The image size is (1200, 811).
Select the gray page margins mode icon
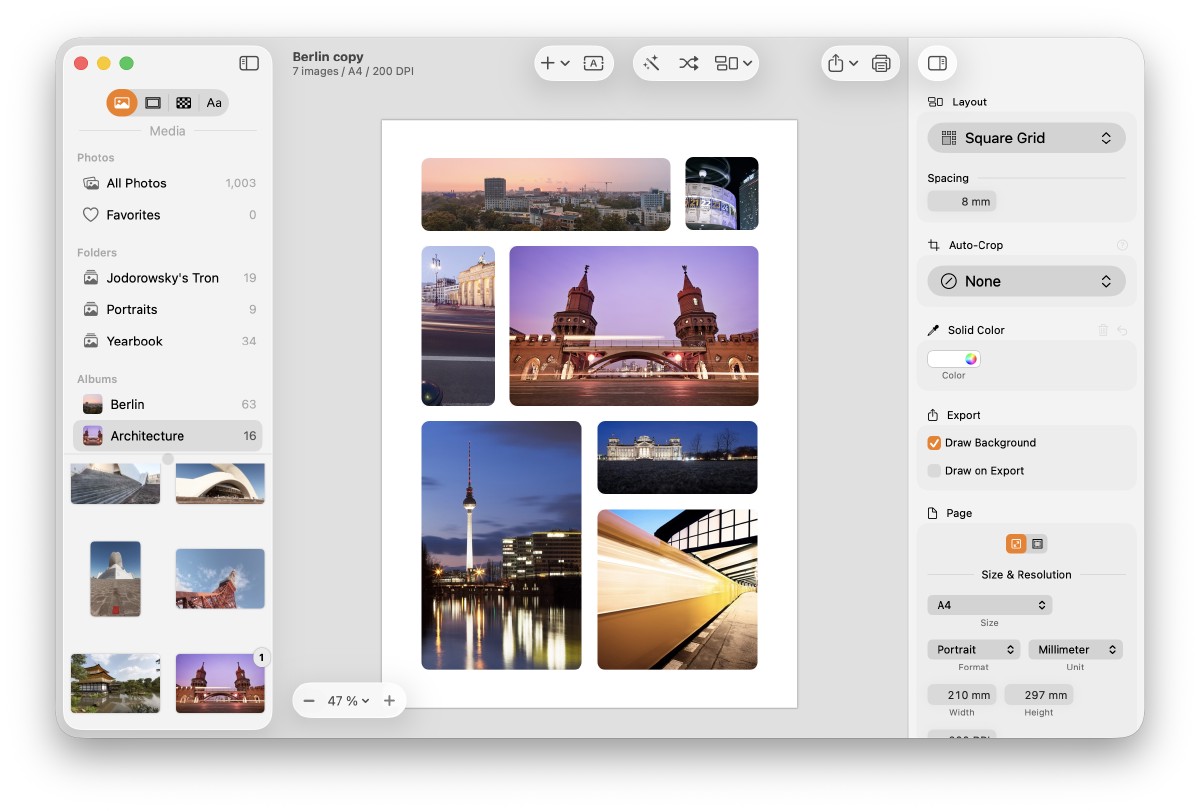point(1038,544)
